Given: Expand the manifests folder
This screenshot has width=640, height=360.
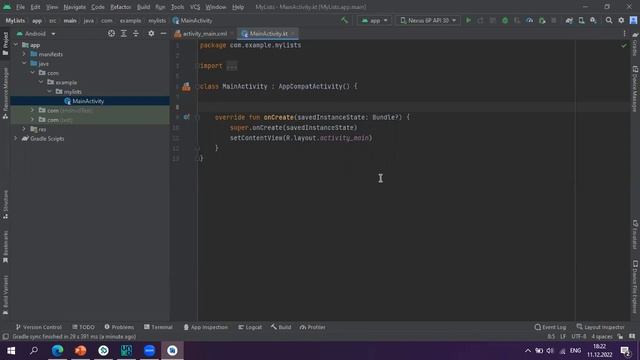Looking at the screenshot, I should 24,54.
